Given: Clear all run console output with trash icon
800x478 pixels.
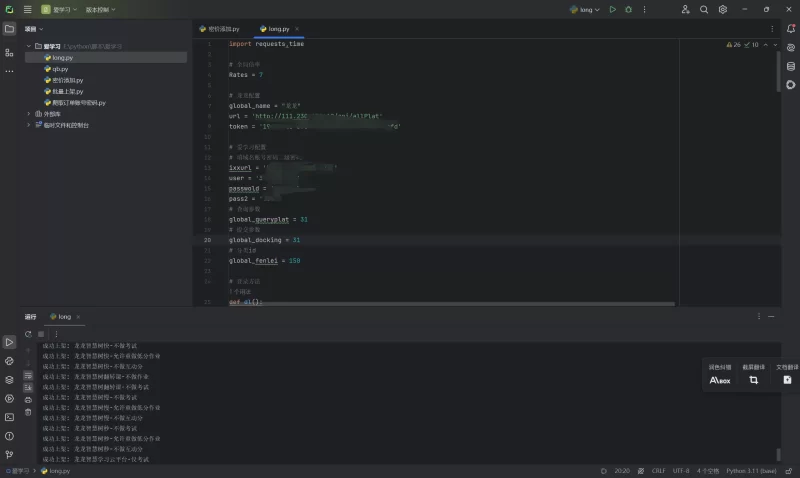Looking at the screenshot, I should point(28,411).
